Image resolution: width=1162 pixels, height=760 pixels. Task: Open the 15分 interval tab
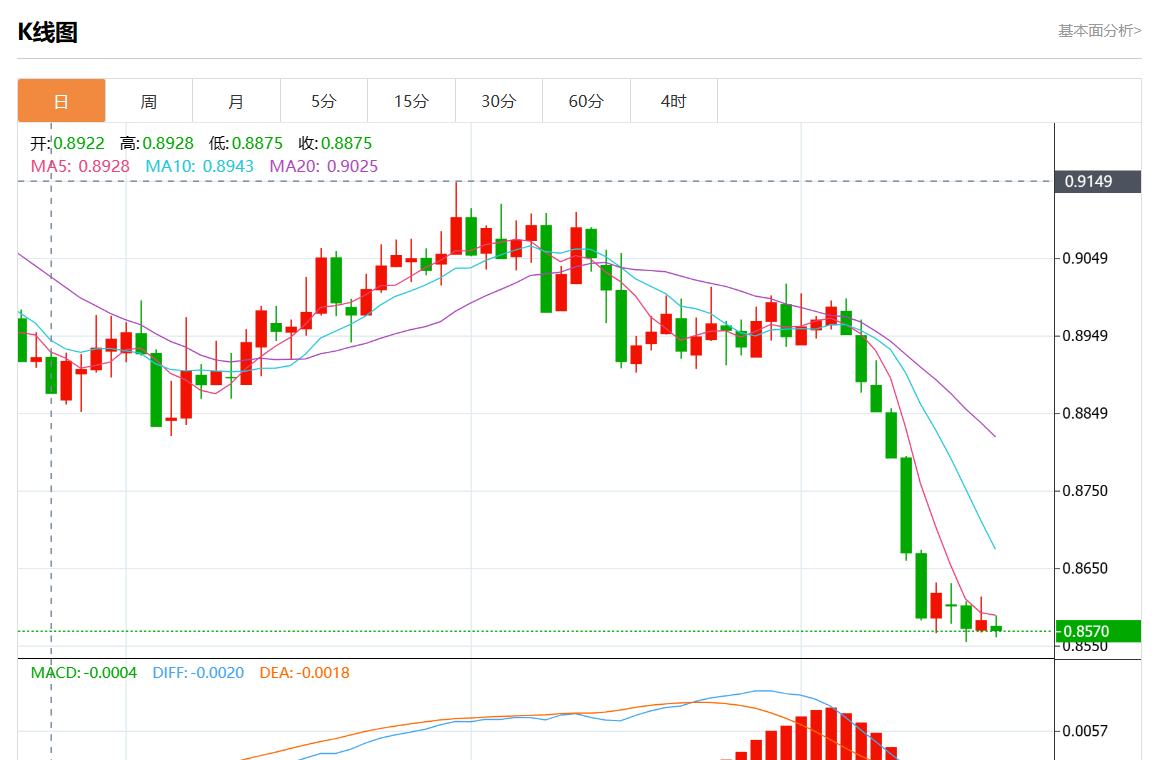[x=411, y=101]
